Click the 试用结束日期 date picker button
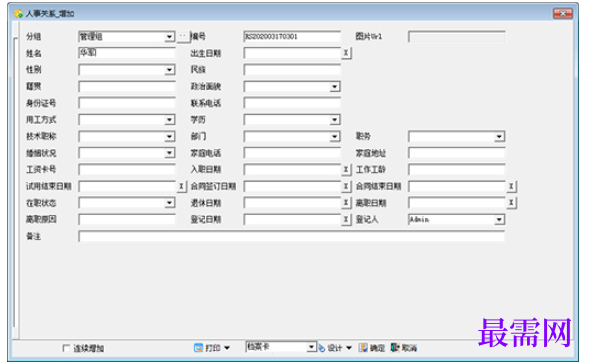Image resolution: width=590 pixels, height=364 pixels. [181, 186]
